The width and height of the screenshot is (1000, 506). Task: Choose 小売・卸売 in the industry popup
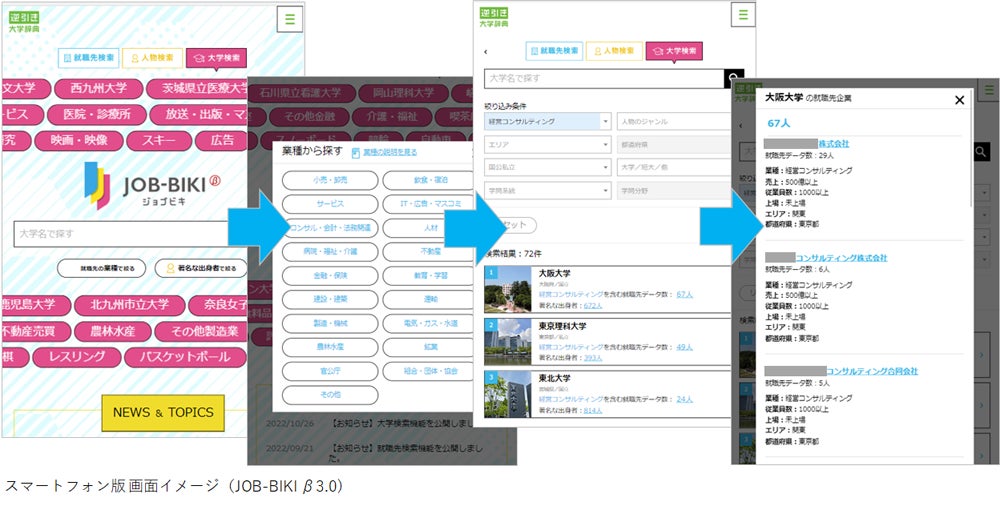[x=330, y=181]
